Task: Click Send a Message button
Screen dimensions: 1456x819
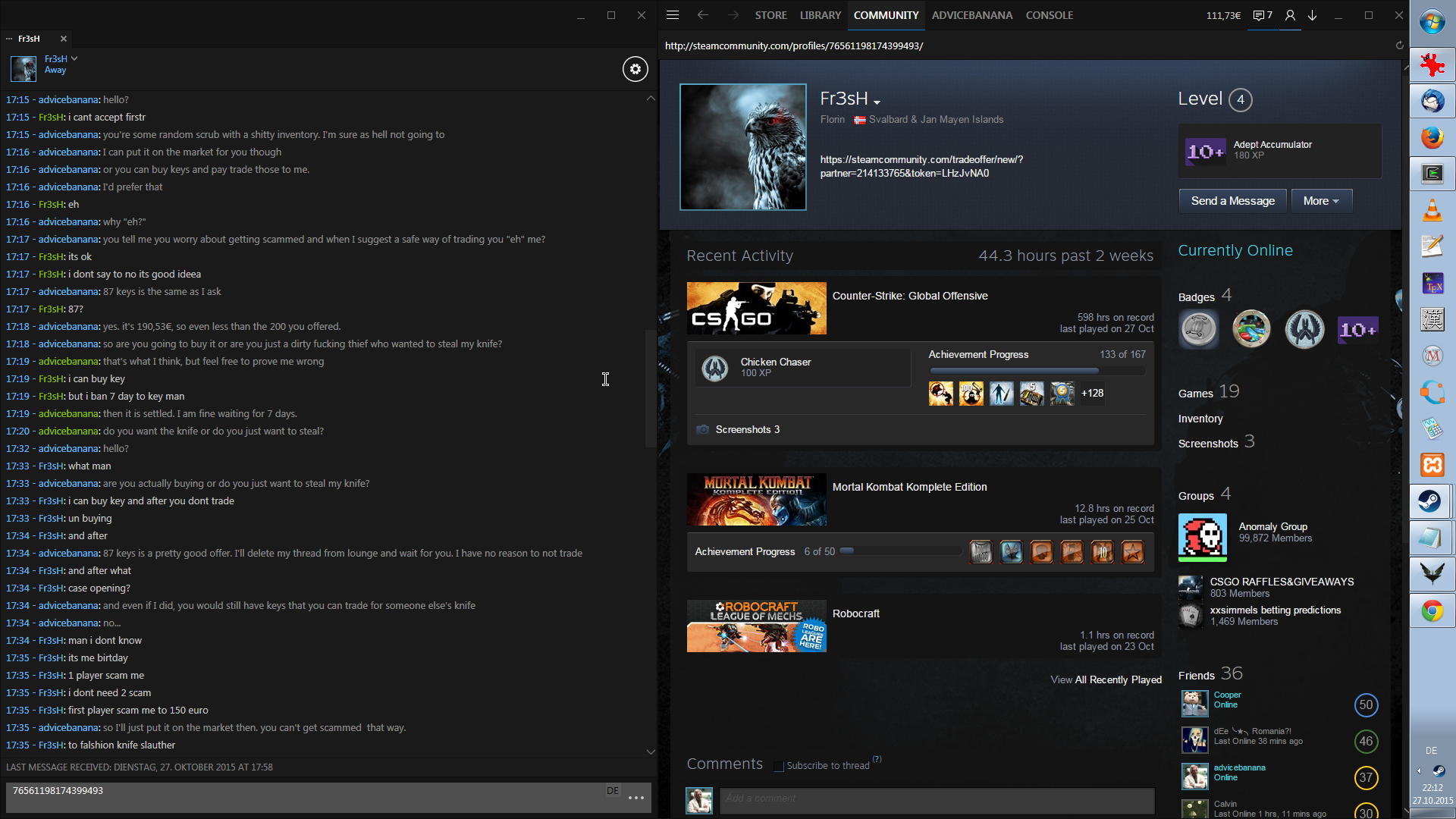Action: 1232,201
